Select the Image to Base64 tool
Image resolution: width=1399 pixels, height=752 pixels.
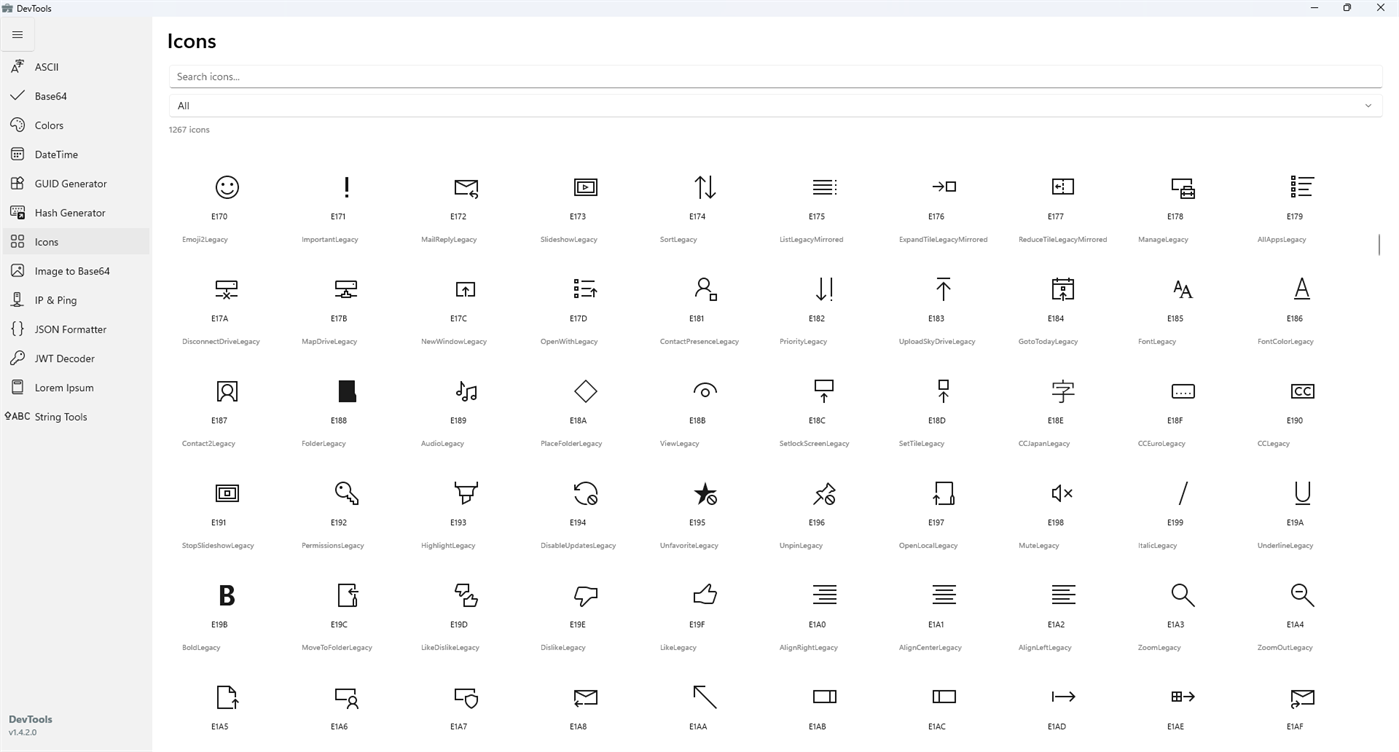(75, 271)
